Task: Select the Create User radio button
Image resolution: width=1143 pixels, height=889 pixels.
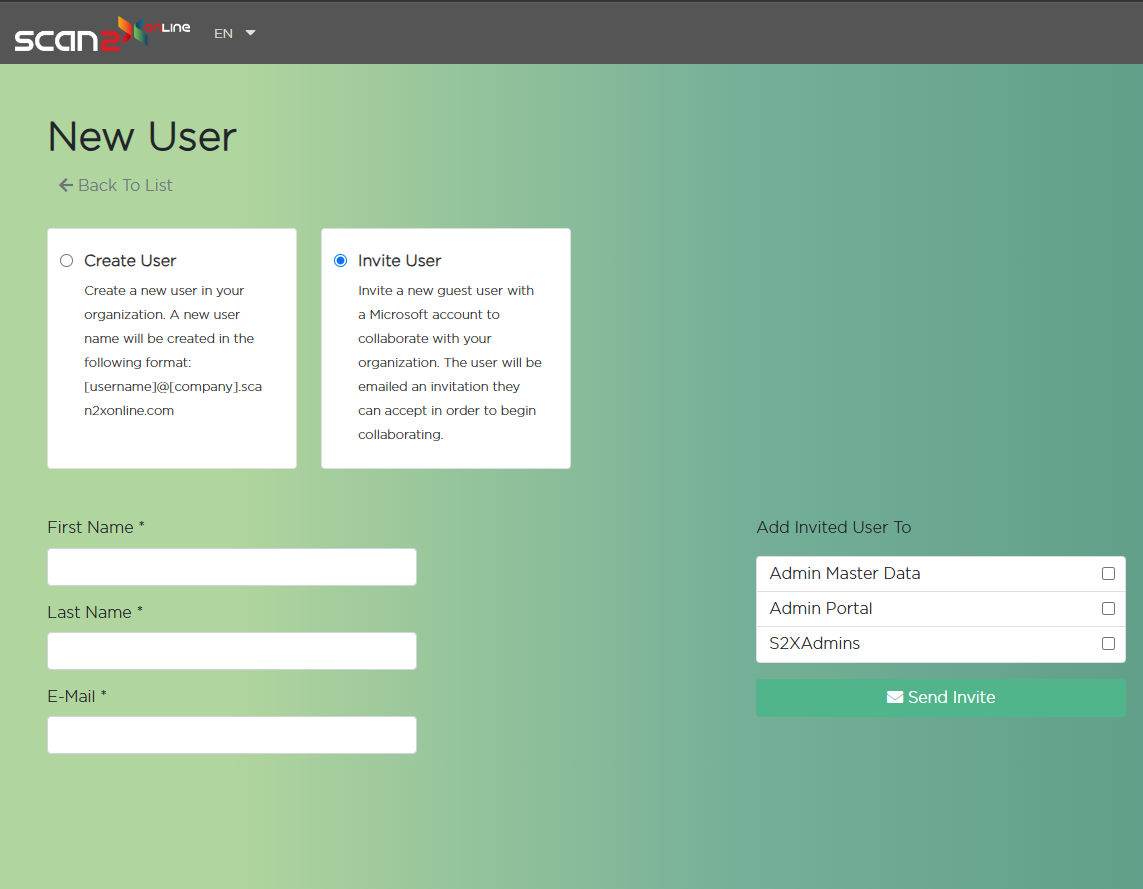Action: pyautogui.click(x=67, y=261)
